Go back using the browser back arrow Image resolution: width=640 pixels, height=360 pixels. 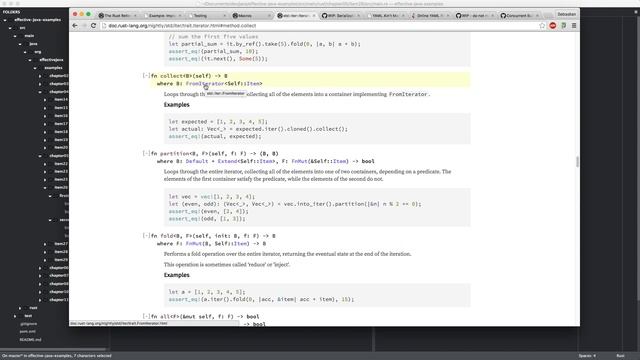(x=75, y=25)
